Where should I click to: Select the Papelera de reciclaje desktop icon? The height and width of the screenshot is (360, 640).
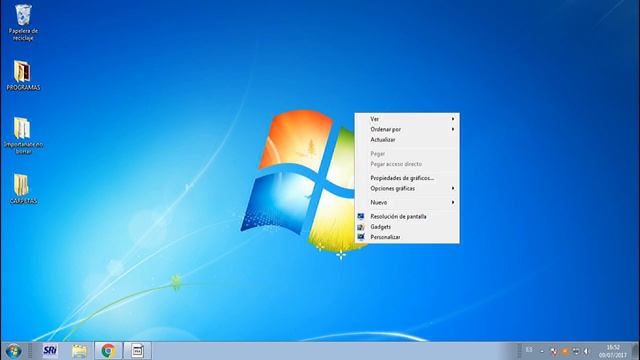click(23, 22)
